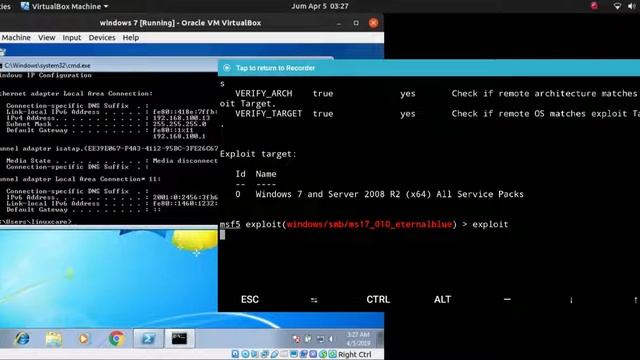Image resolution: width=640 pixels, height=360 pixels.
Task: Click recorder circle icon in teal banner
Action: coord(227,68)
